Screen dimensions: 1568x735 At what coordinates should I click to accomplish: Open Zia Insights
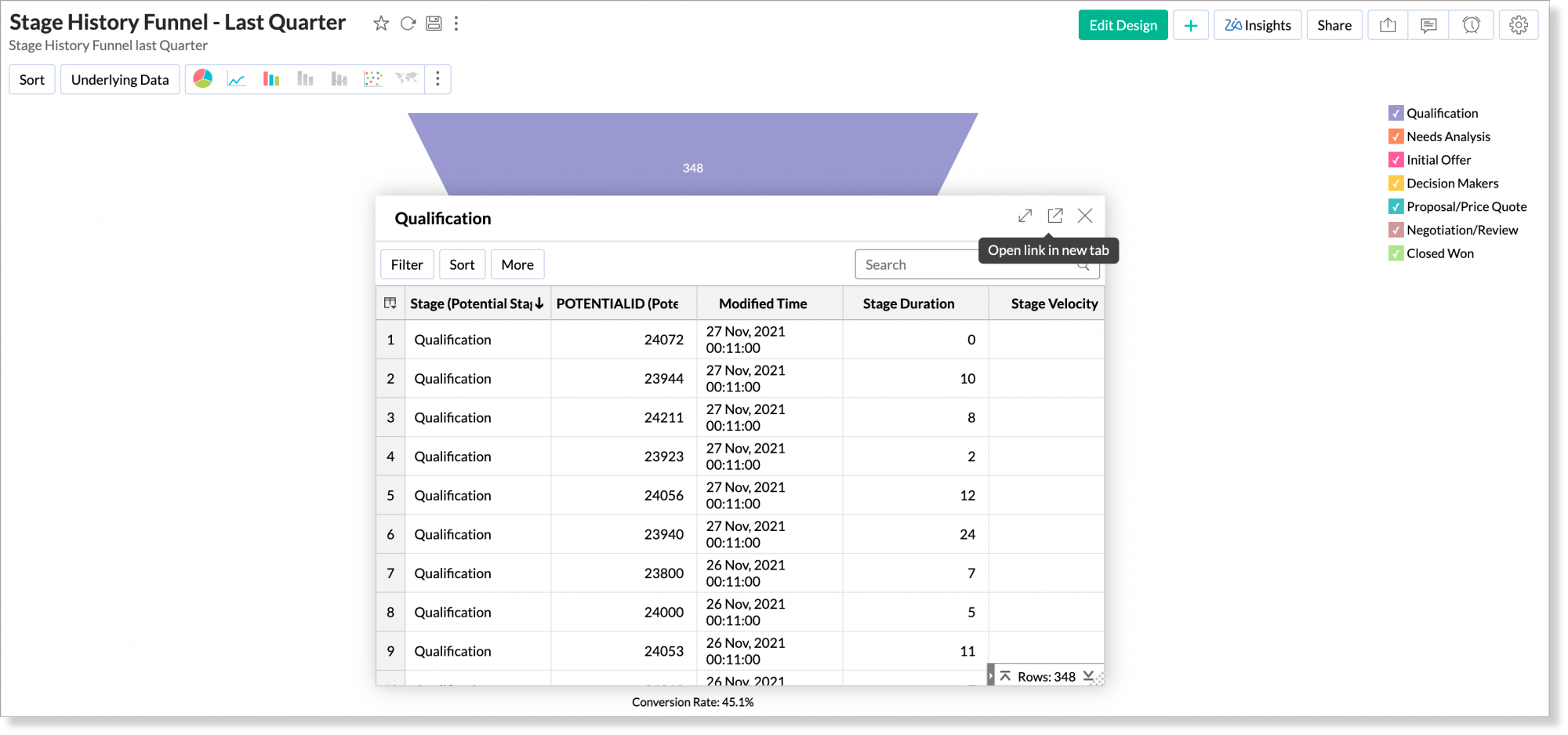1258,25
